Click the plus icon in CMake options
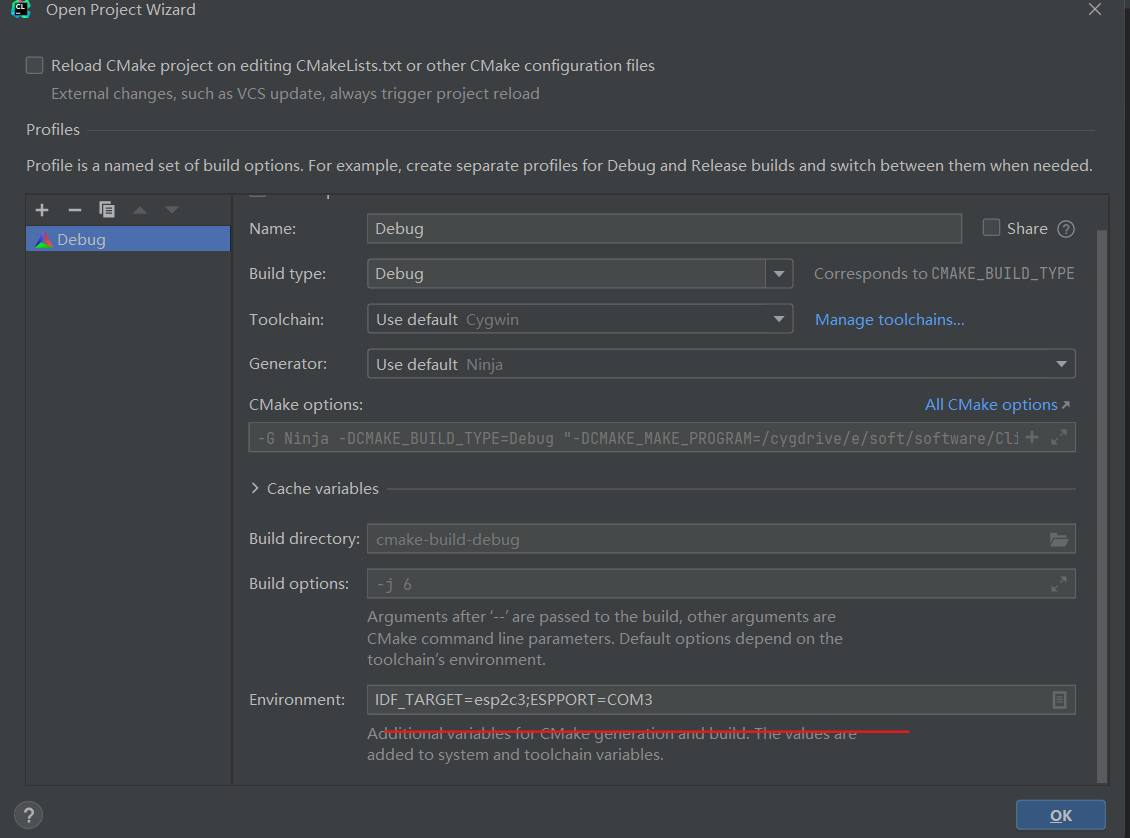Viewport: 1130px width, 838px height. [x=1033, y=438]
